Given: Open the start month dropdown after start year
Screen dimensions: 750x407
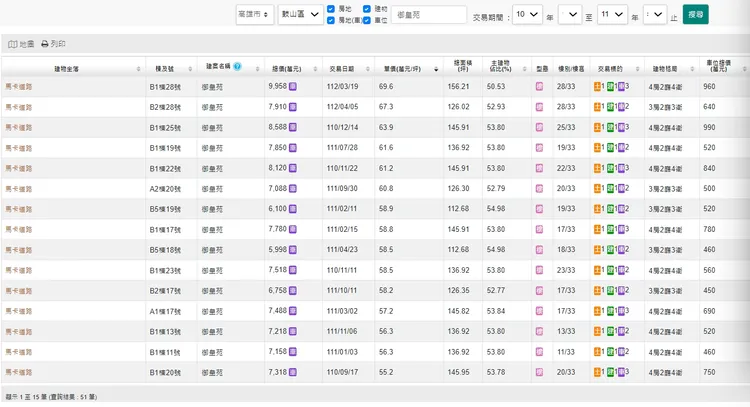Looking at the screenshot, I should click(x=570, y=15).
